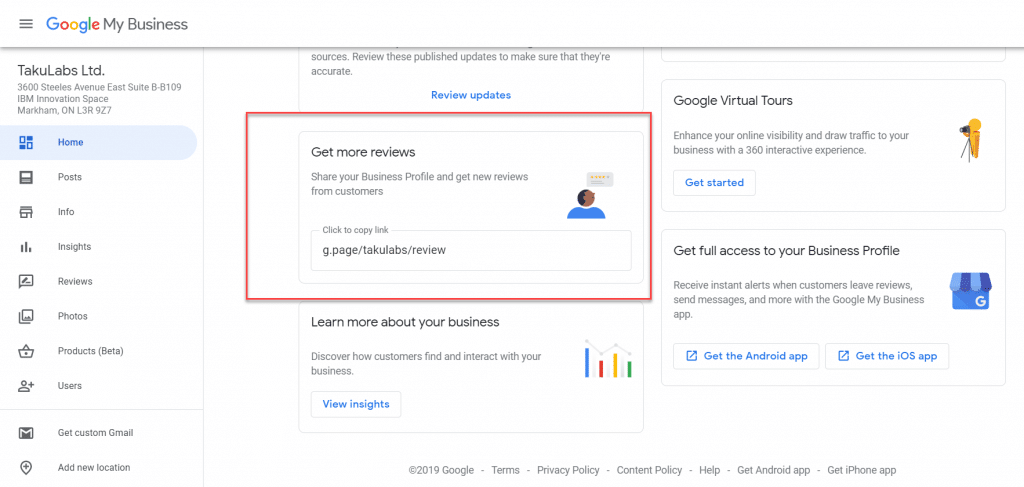Click Get the iOS app button
The image size is (1024, 487).
[887, 356]
